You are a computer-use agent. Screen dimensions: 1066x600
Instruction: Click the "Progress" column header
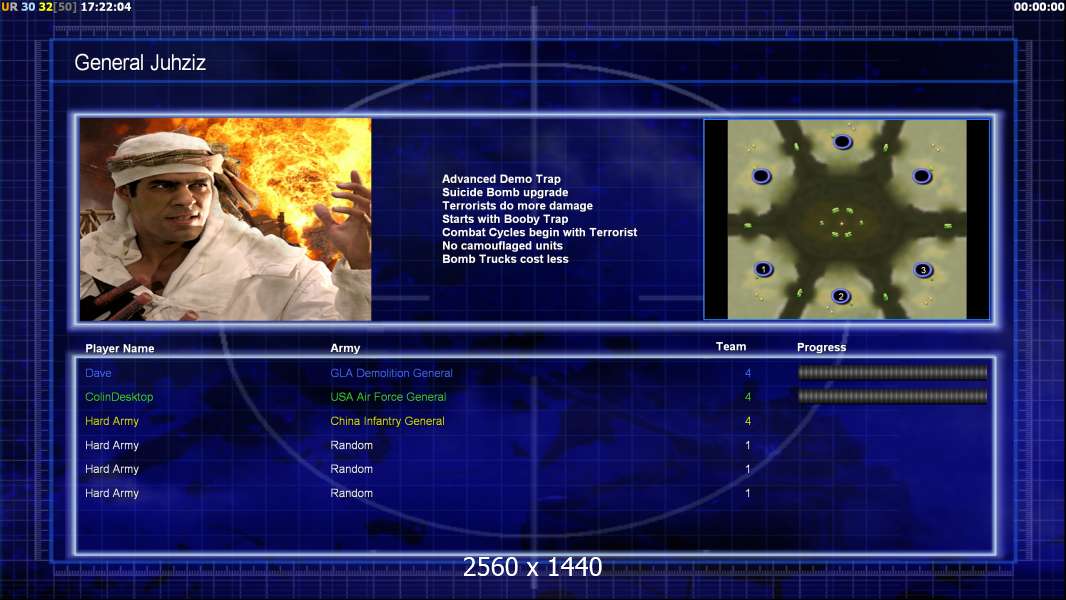(x=821, y=347)
